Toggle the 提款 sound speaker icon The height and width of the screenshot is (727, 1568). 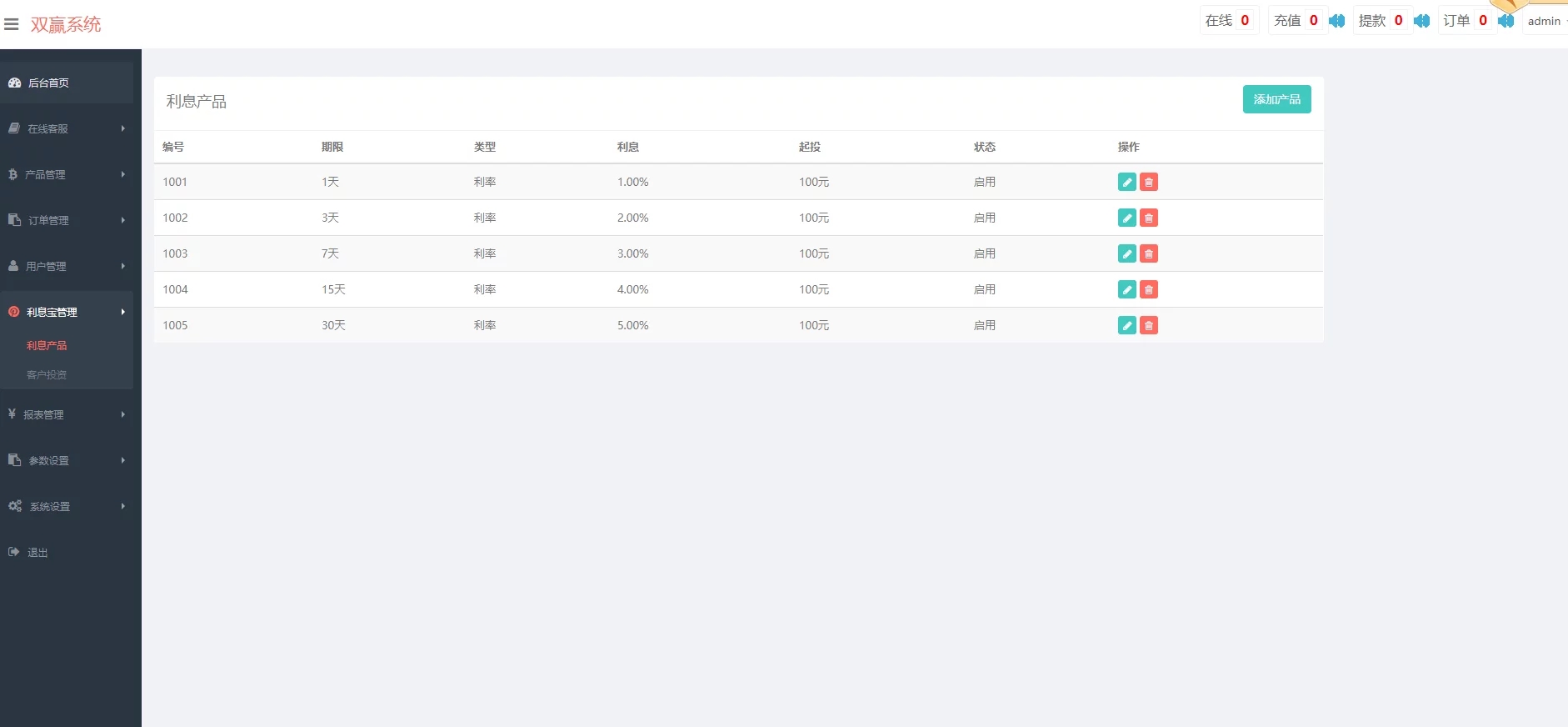(1421, 21)
